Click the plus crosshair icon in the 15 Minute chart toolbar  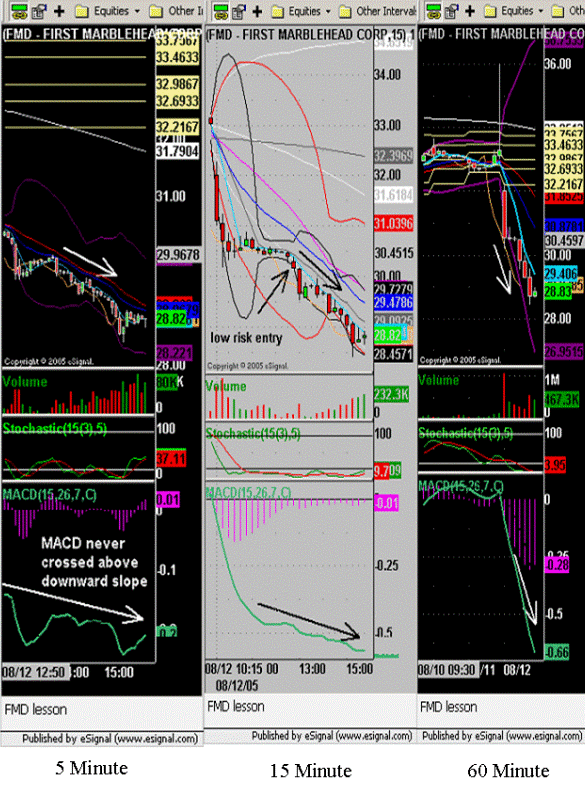(x=257, y=11)
